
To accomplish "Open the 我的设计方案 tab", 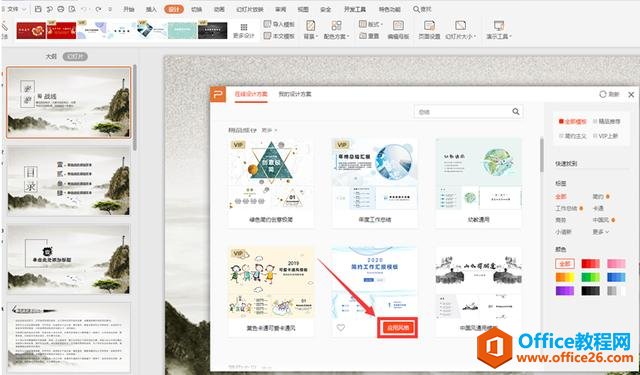I will (295, 94).
